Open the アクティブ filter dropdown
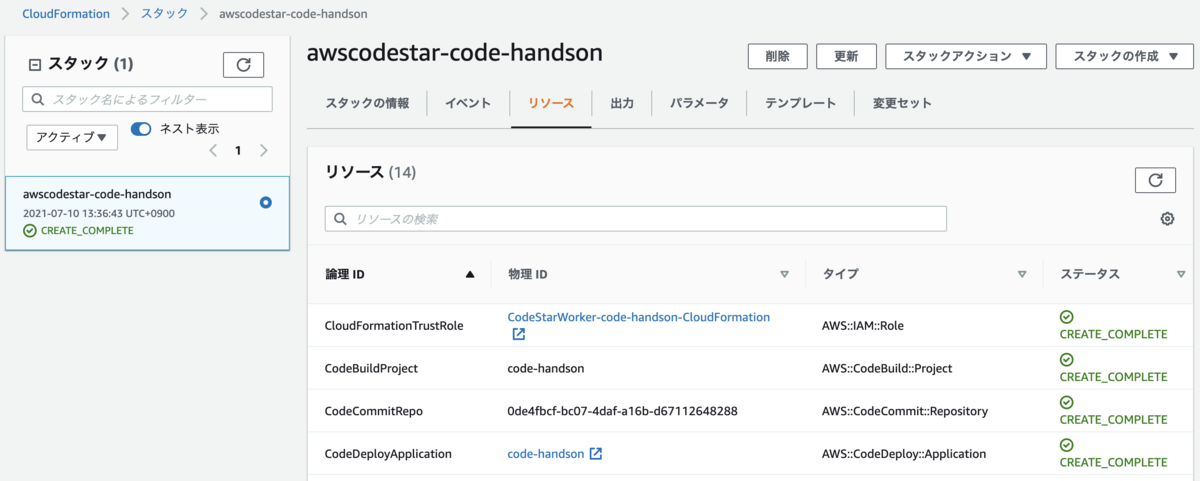The width and height of the screenshot is (1200, 481). click(x=72, y=137)
